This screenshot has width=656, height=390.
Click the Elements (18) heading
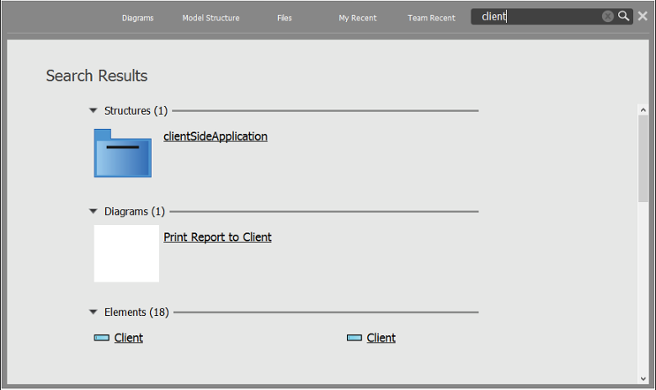tap(136, 312)
